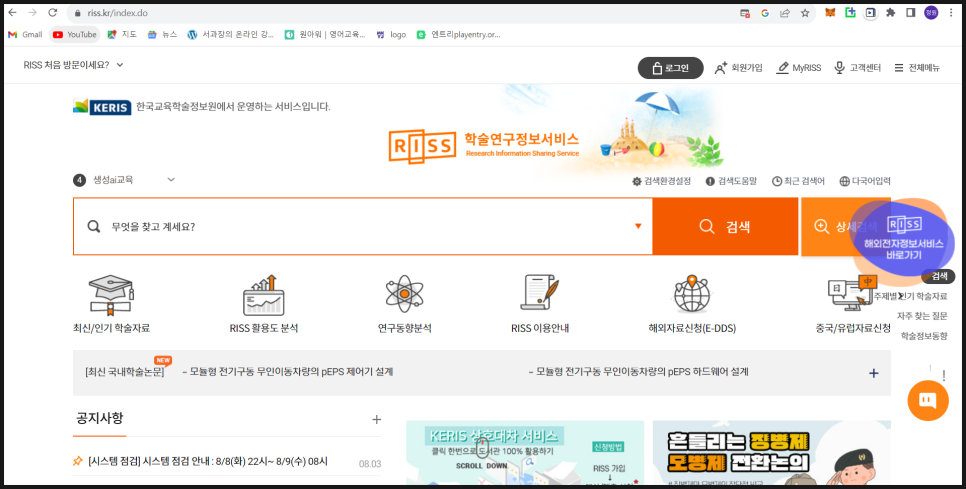Open 검색도움말 search help
This screenshot has height=489, width=966.
coord(731,181)
